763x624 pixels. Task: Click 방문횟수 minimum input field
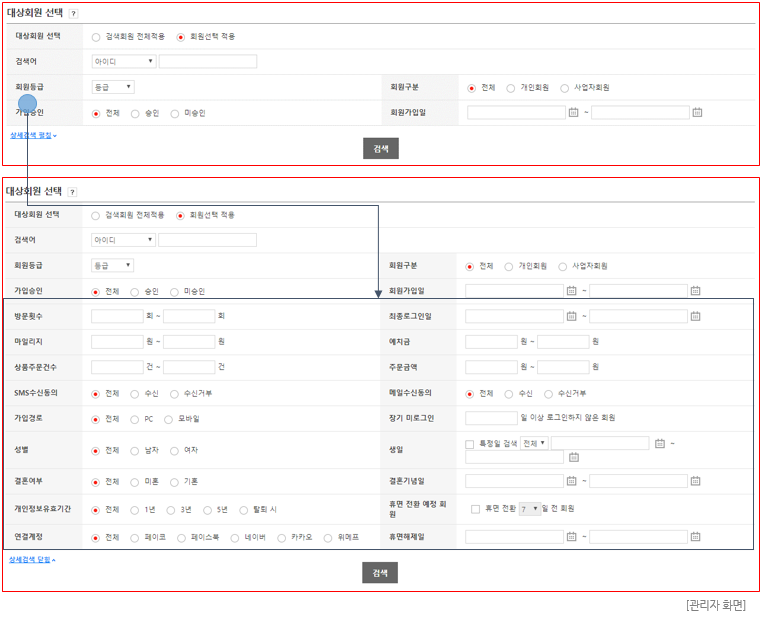coord(117,316)
